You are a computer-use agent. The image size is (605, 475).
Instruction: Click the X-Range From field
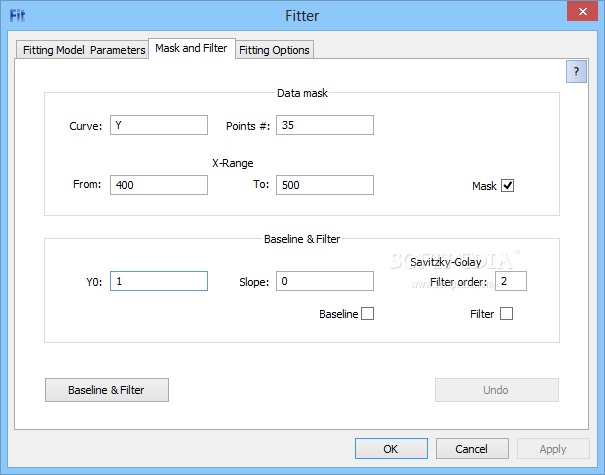pyautogui.click(x=159, y=185)
